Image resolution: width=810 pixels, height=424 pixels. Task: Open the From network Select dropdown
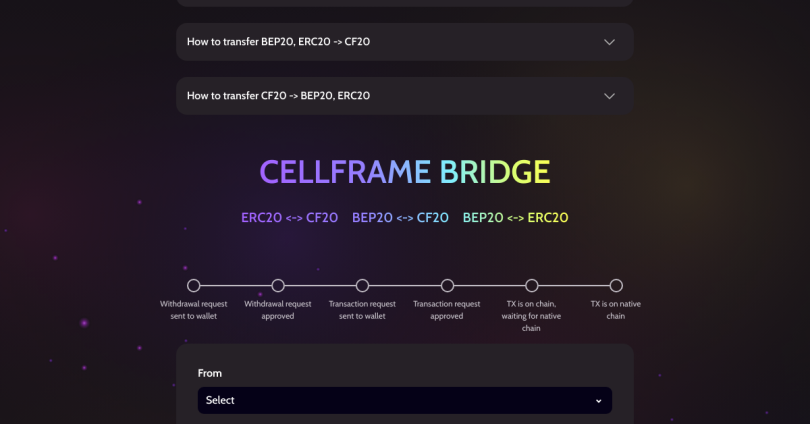point(404,400)
